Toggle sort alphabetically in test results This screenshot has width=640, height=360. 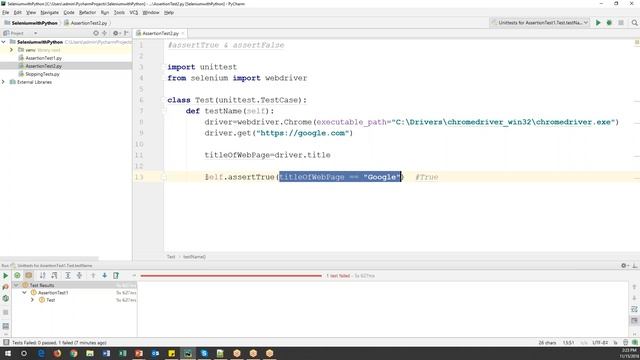tap(42, 276)
